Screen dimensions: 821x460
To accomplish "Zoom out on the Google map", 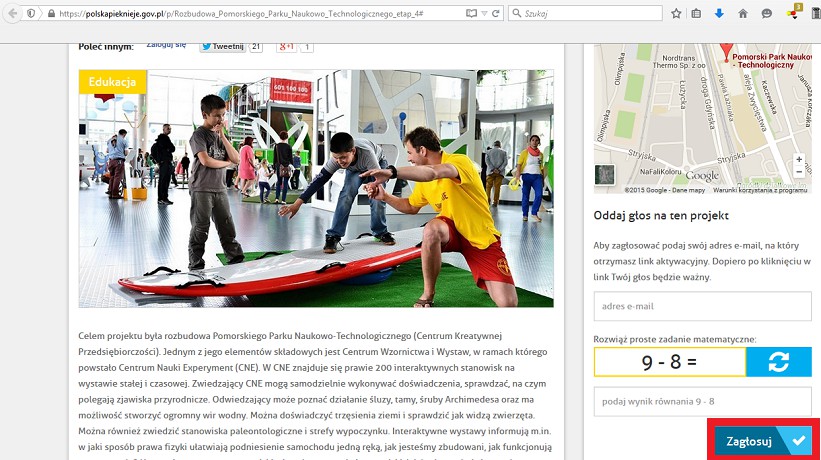I will point(798,173).
